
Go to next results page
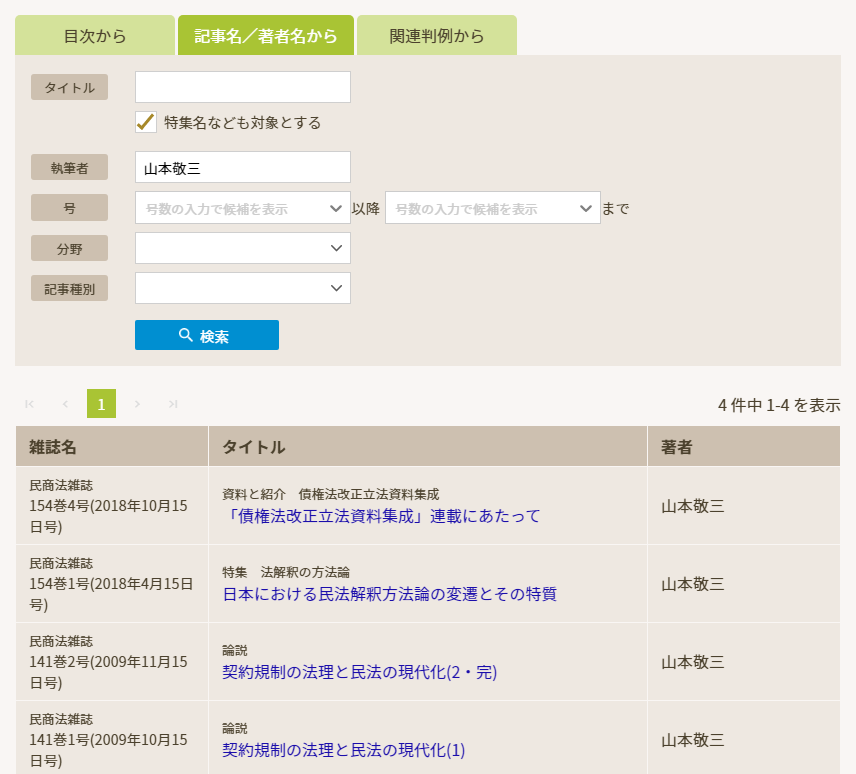click(x=138, y=404)
